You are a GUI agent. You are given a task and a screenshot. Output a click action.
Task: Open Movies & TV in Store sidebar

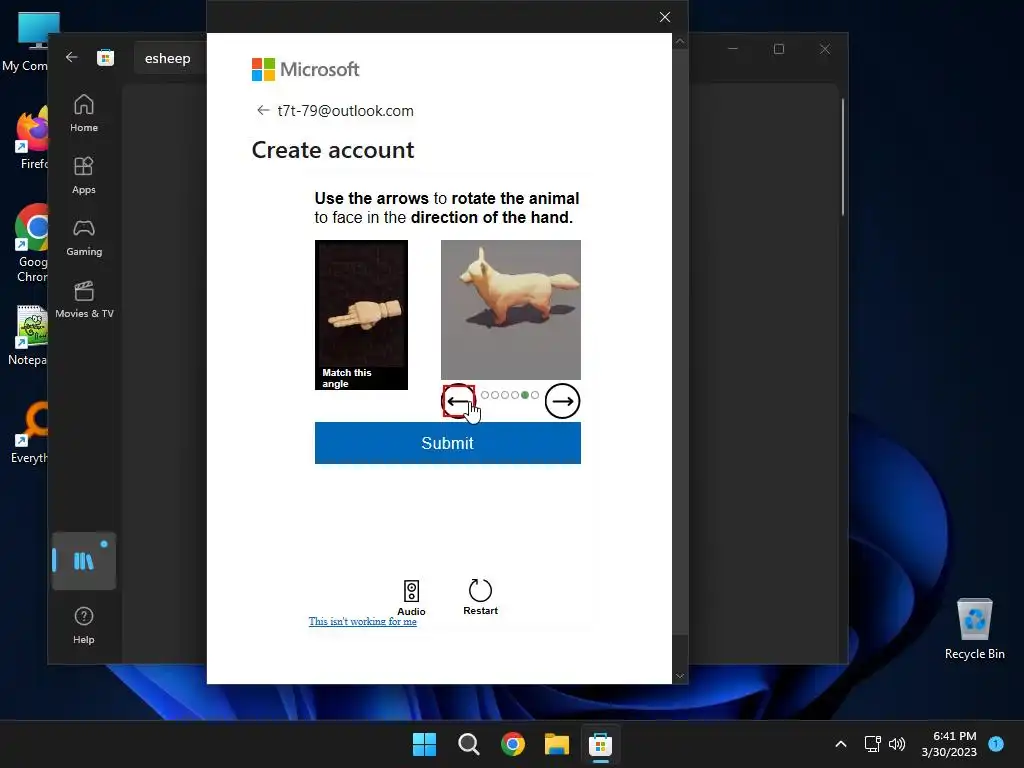[x=84, y=300]
